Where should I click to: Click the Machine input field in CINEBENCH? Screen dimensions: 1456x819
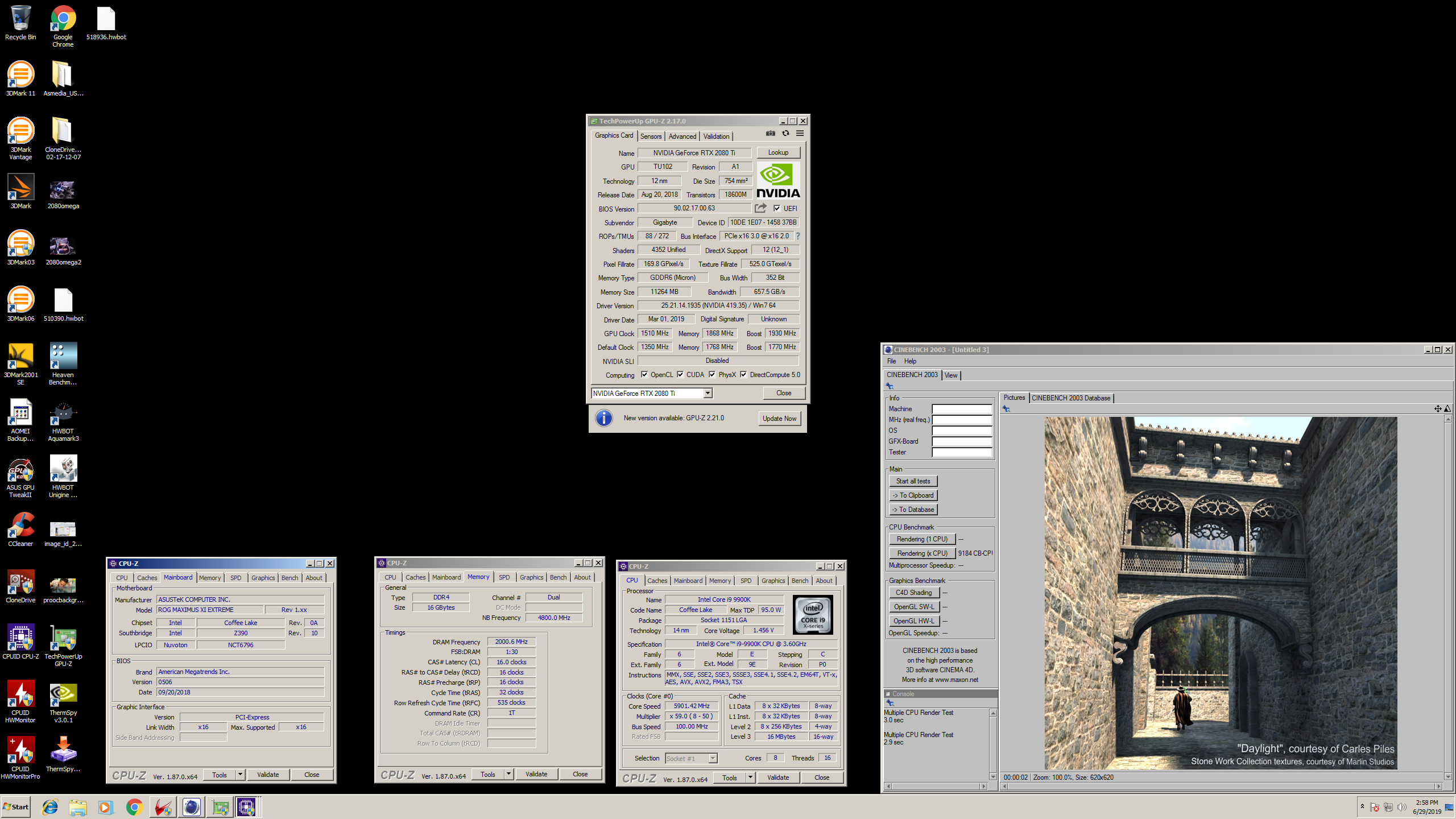click(x=962, y=409)
